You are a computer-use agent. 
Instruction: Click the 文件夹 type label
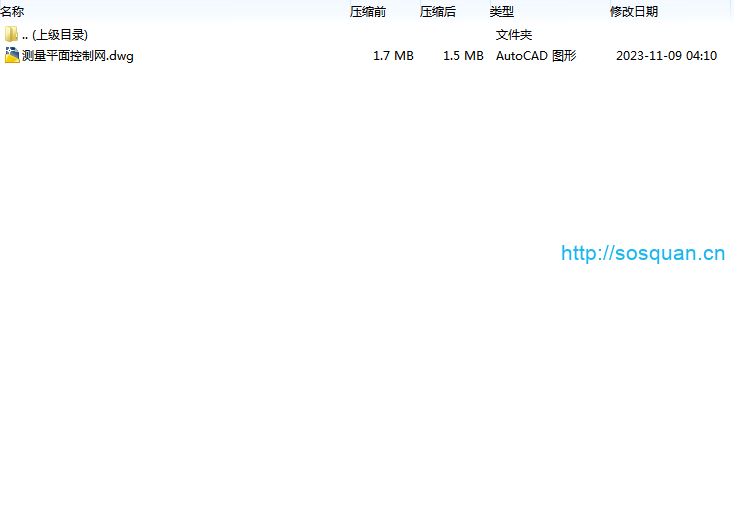point(514,35)
